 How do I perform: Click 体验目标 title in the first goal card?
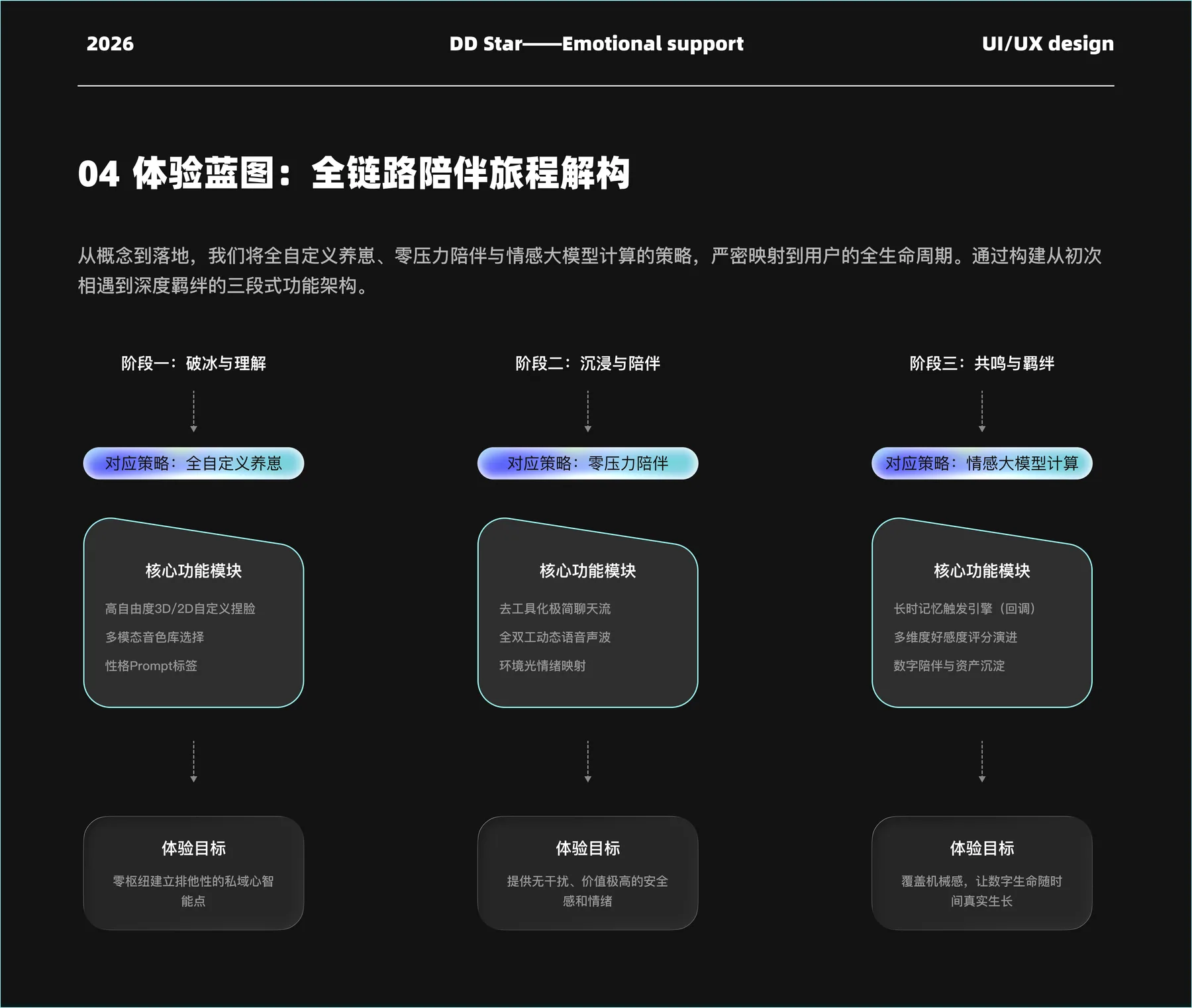click(x=193, y=848)
